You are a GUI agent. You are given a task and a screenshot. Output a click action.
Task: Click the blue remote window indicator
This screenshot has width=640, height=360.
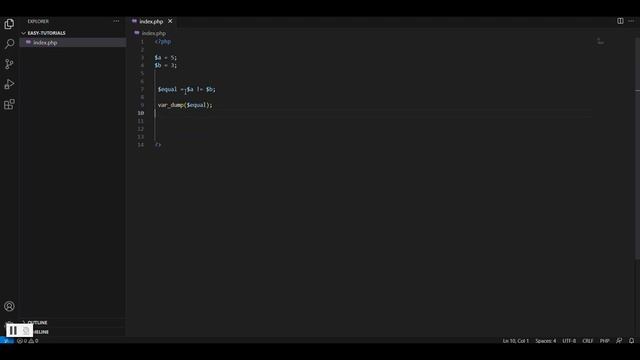(7, 341)
